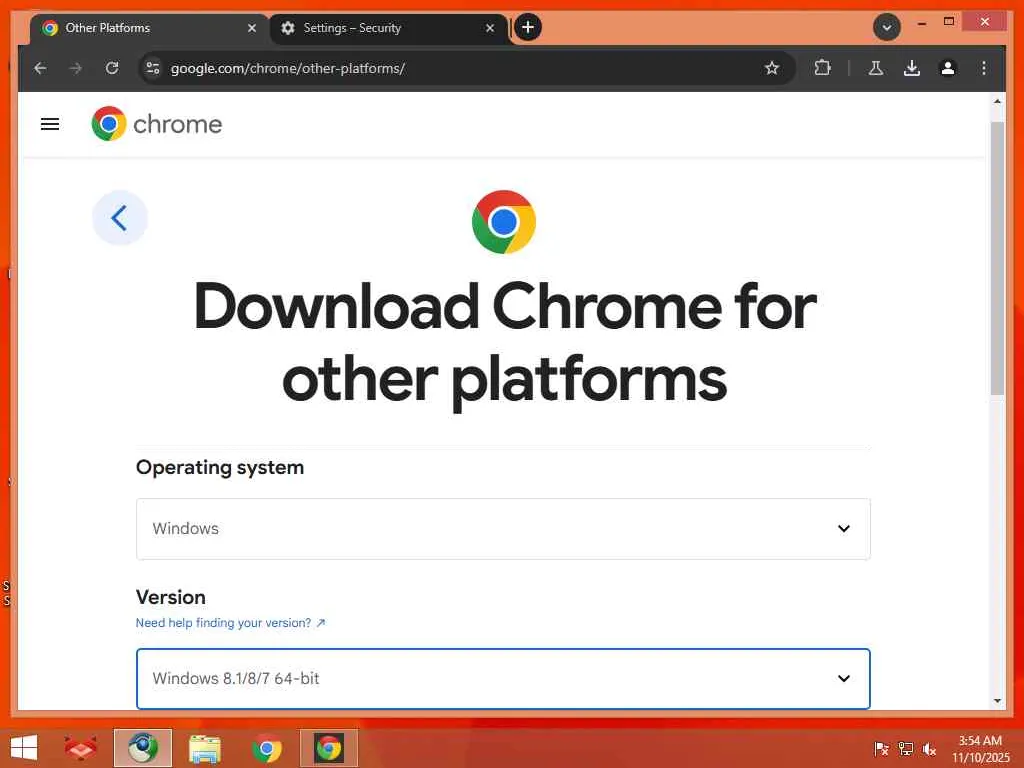The width and height of the screenshot is (1024, 768).
Task: Click the network tray icon
Action: click(906, 749)
